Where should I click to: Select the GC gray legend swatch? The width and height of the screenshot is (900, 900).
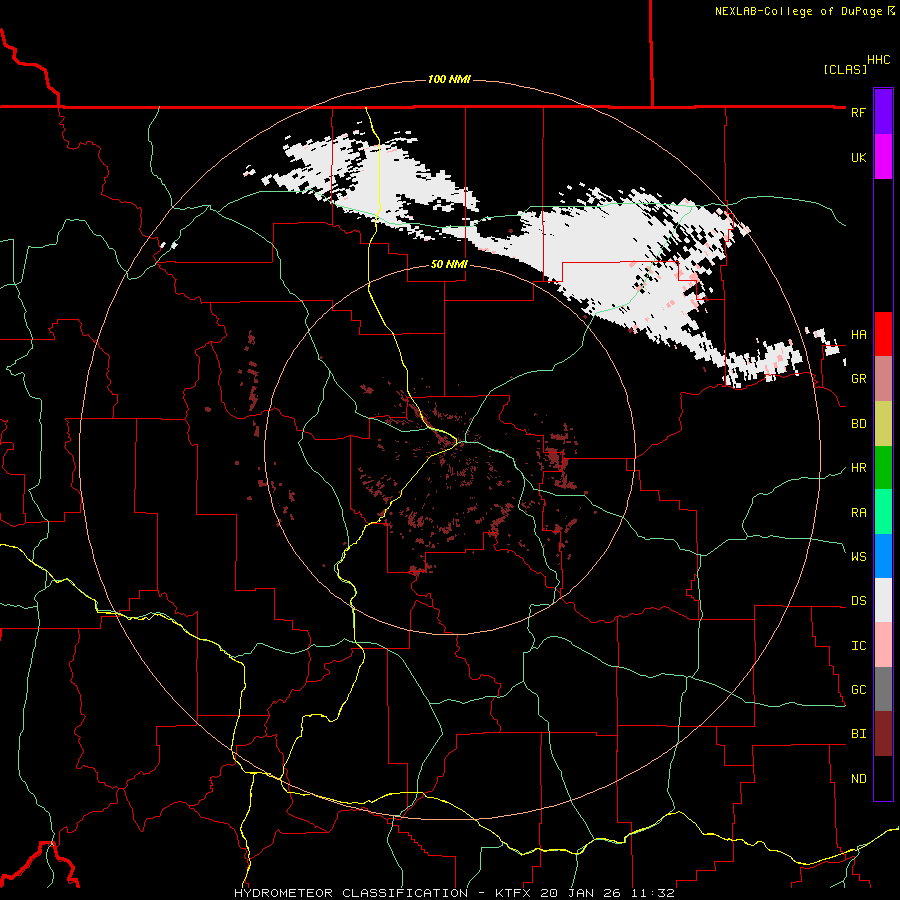(883, 689)
